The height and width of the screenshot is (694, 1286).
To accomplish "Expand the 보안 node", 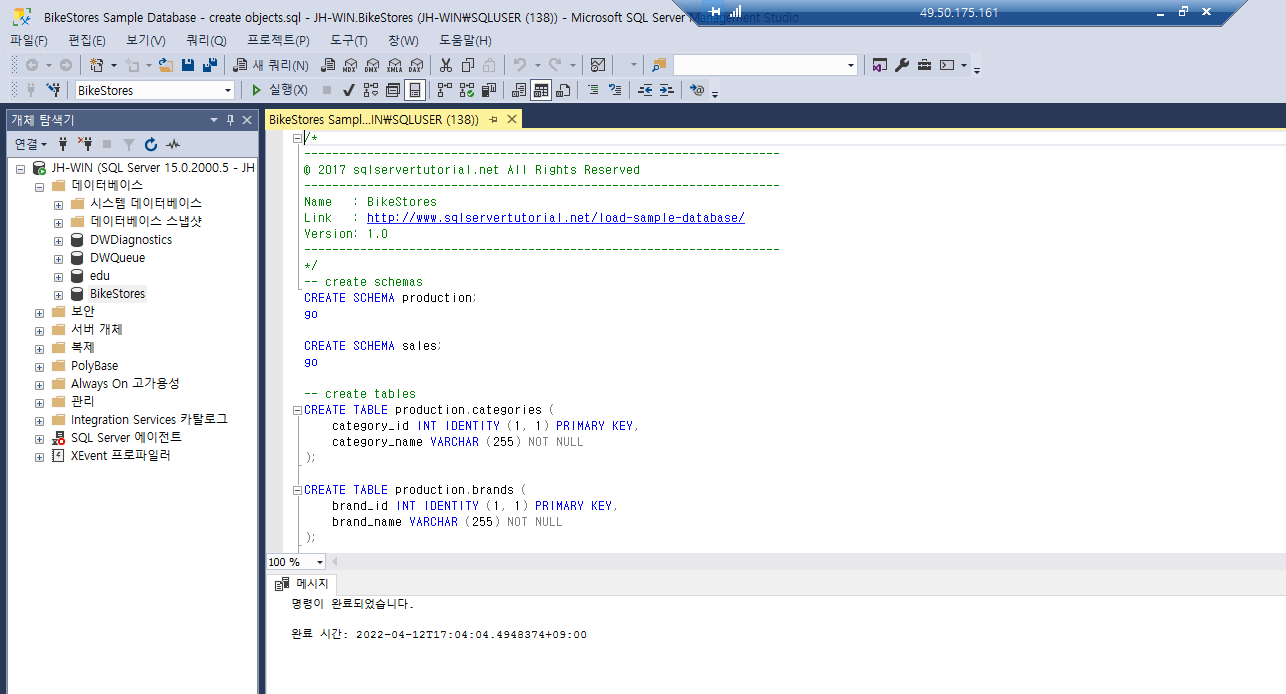I will pos(40,312).
